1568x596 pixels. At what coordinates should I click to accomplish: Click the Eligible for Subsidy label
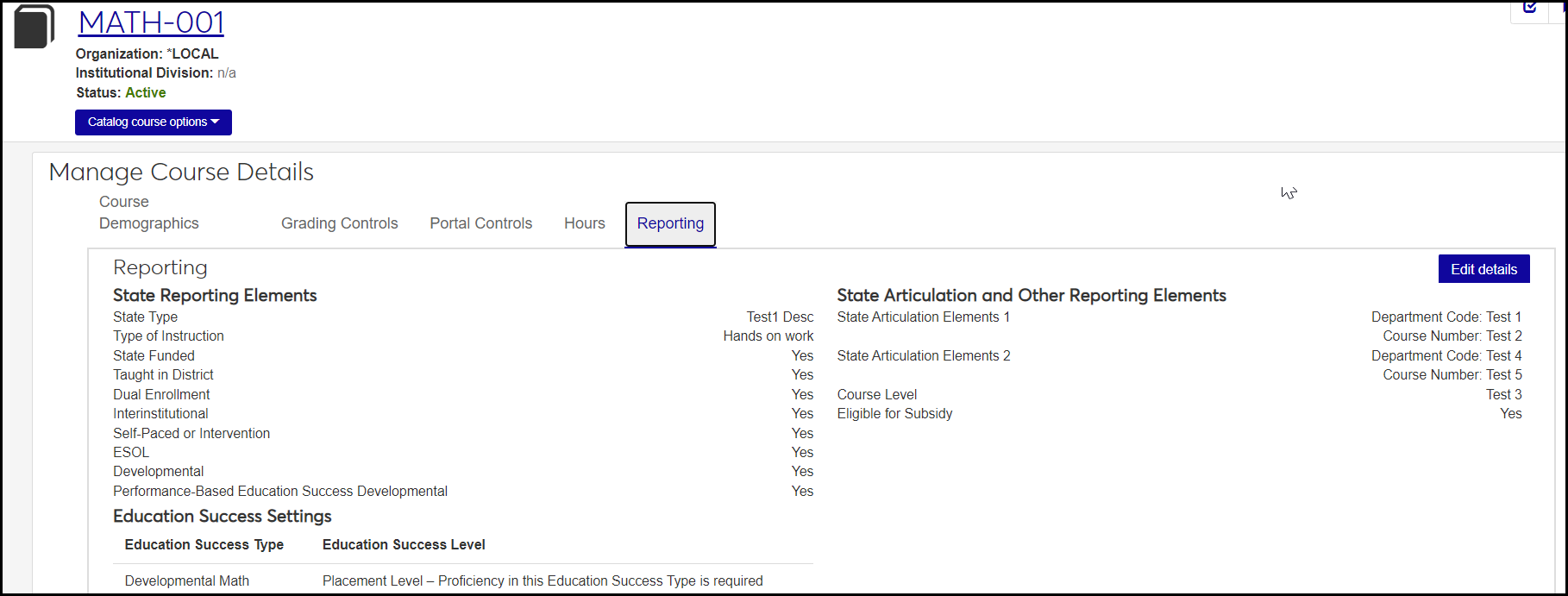[894, 414]
